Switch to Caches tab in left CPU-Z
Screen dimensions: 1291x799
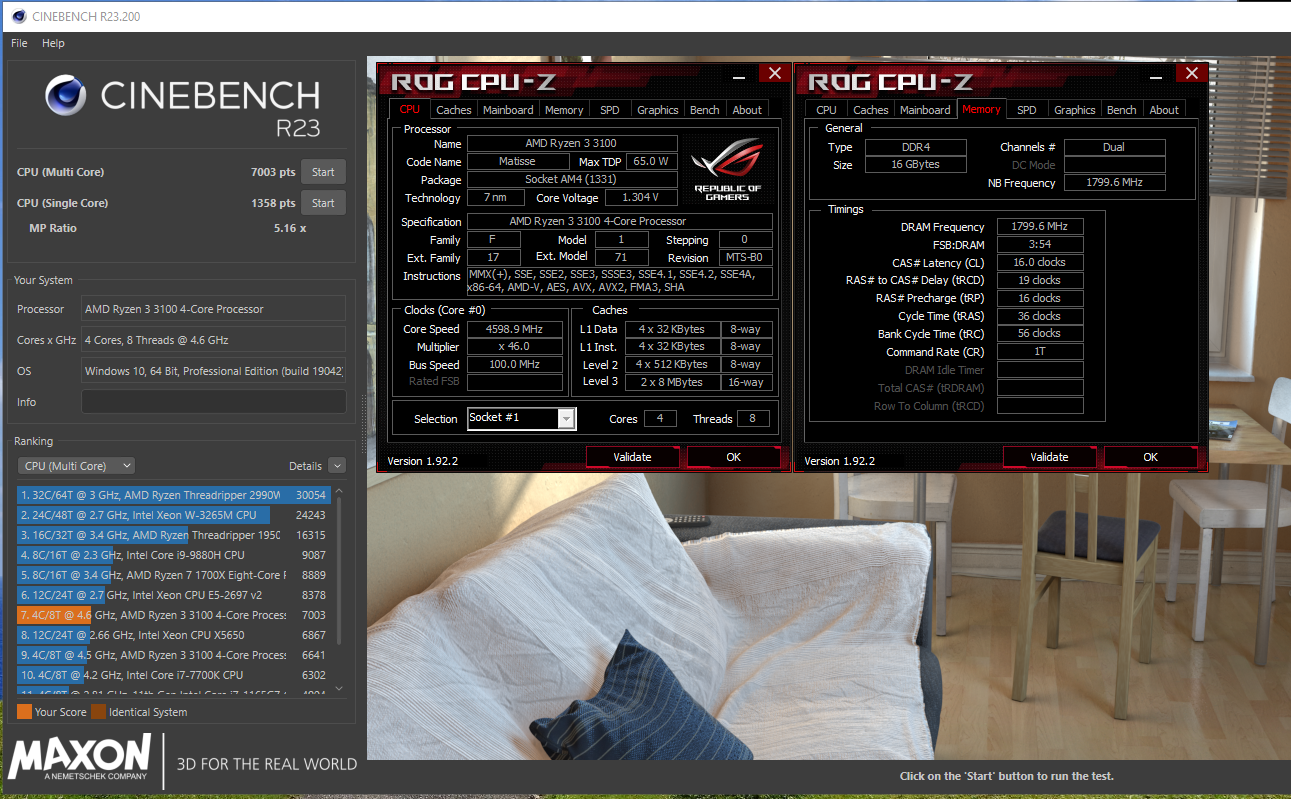coord(453,110)
